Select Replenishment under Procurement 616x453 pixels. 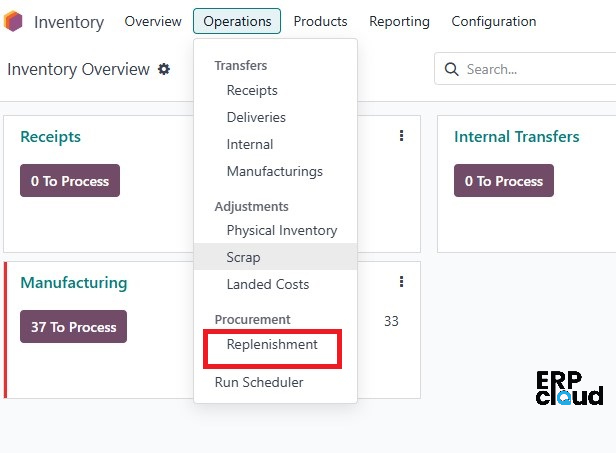click(x=272, y=345)
